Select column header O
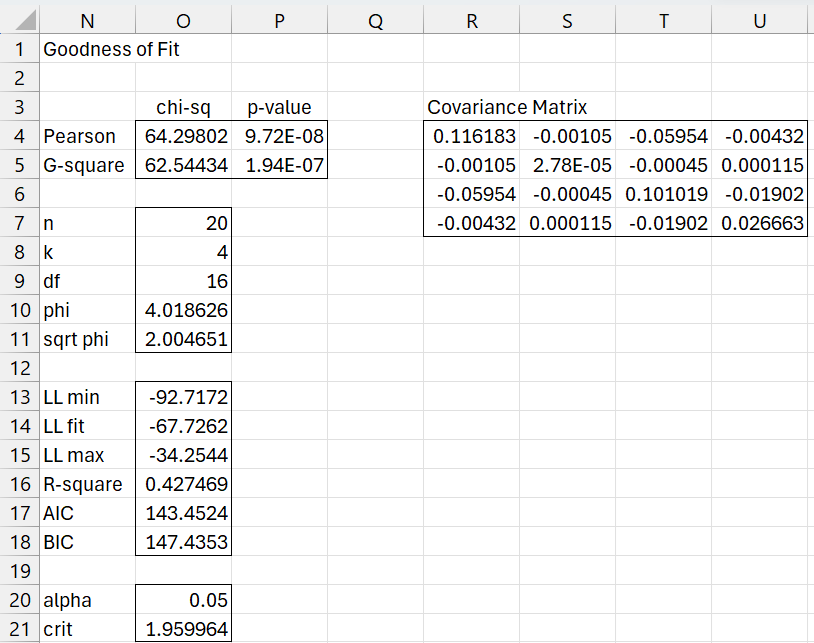Screen dimensions: 814x643 click(182, 19)
